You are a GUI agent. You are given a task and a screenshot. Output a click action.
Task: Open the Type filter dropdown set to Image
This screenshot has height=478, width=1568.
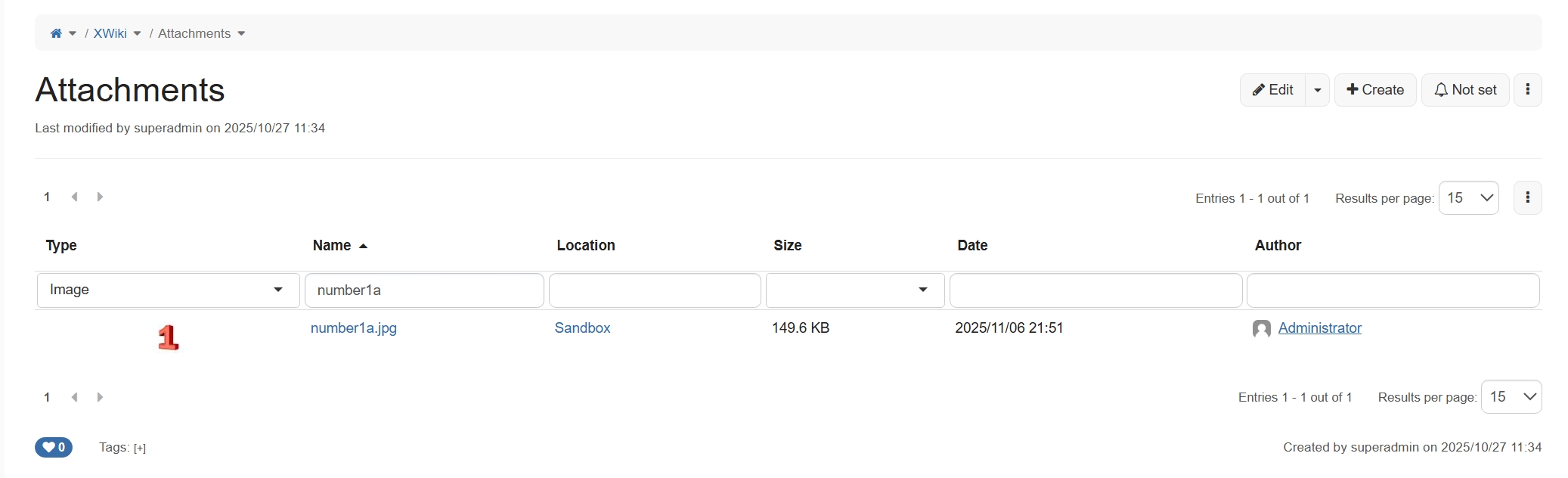168,290
